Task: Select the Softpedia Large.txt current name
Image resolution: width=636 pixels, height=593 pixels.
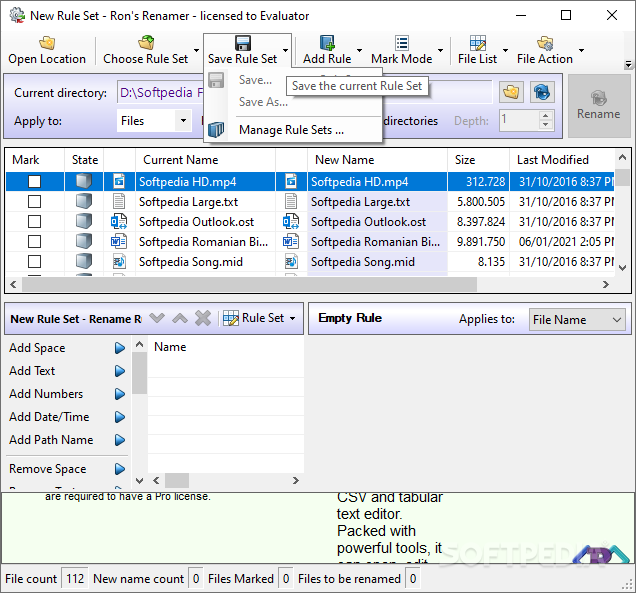Action: pos(189,202)
